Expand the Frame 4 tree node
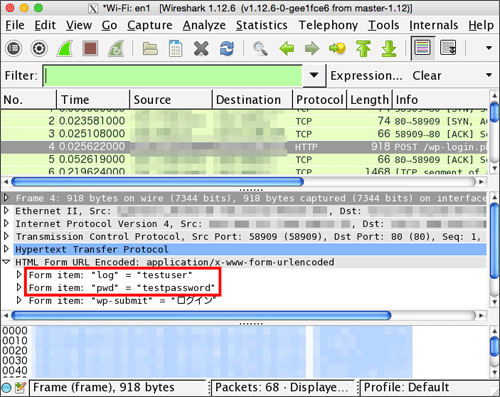 pos(6,198)
